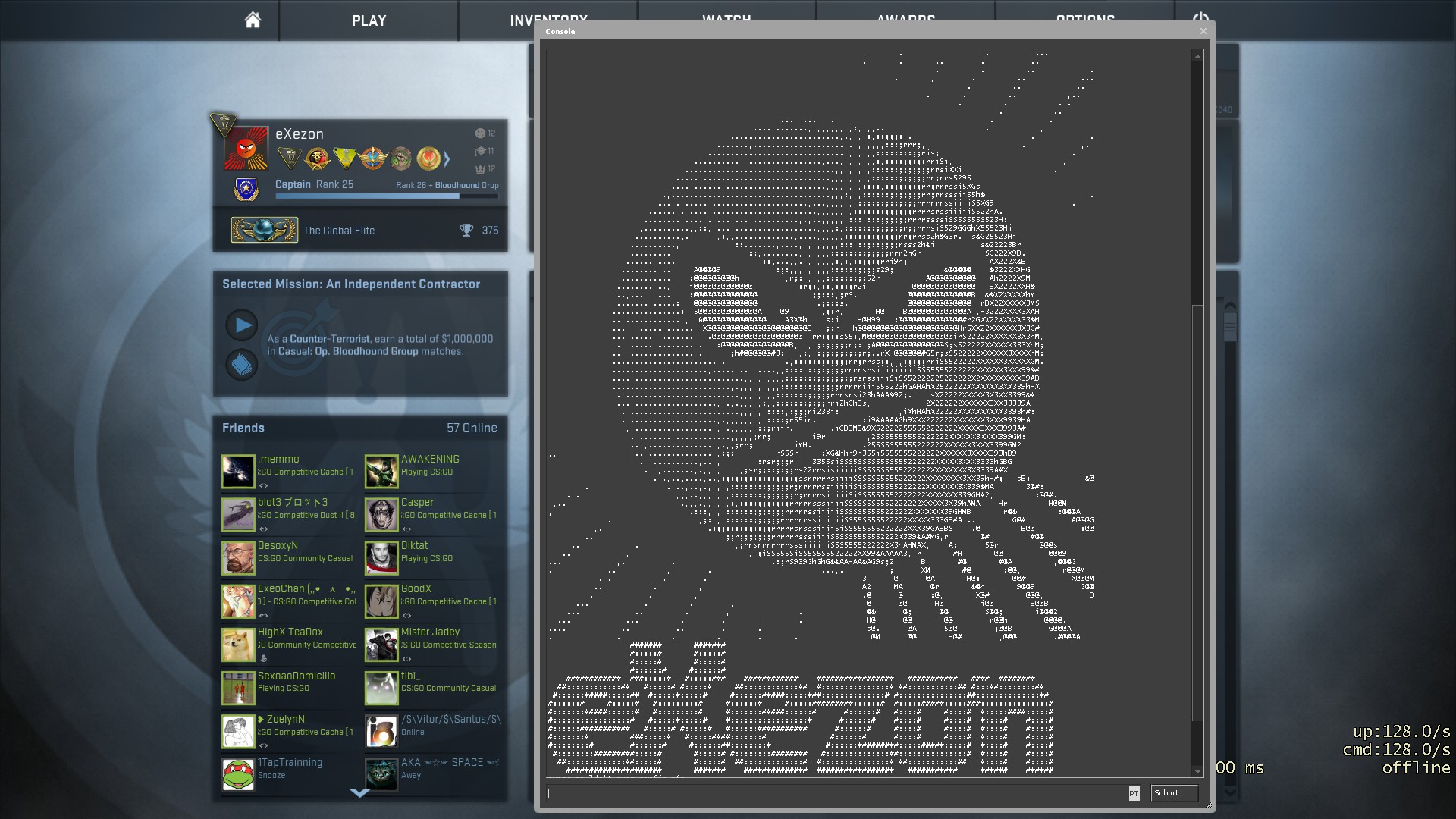The width and height of the screenshot is (1456, 819).
Task: Click the Captain rank shield emblem
Action: pos(246,189)
